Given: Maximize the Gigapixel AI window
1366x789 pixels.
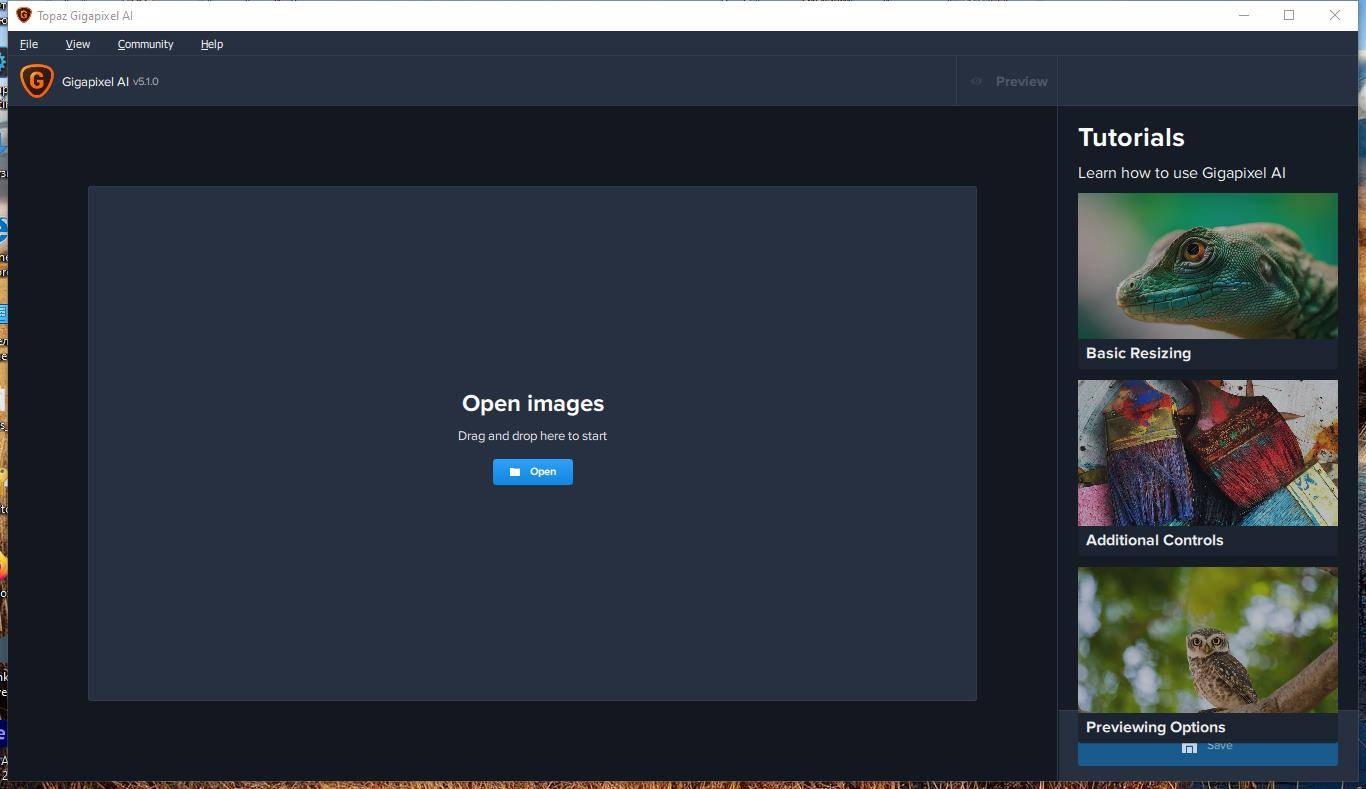Looking at the screenshot, I should 1289,15.
